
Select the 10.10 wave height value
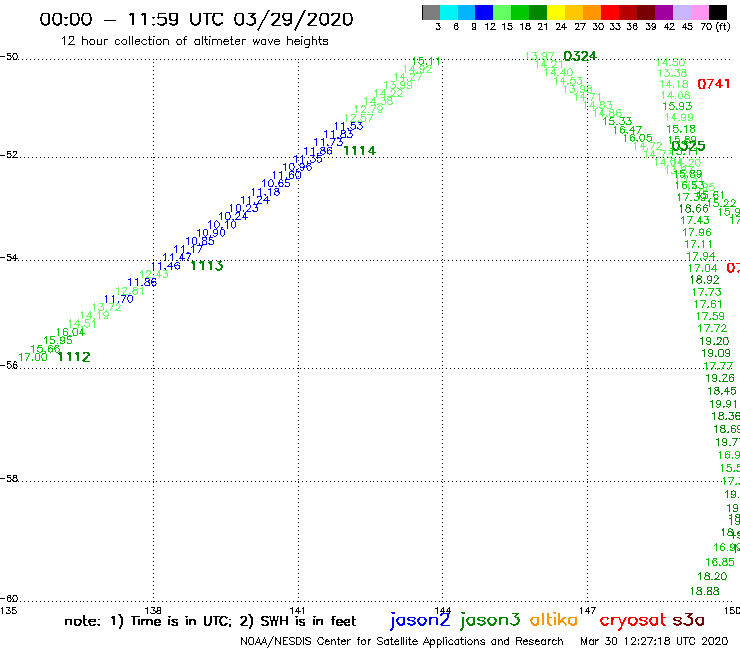tap(222, 225)
